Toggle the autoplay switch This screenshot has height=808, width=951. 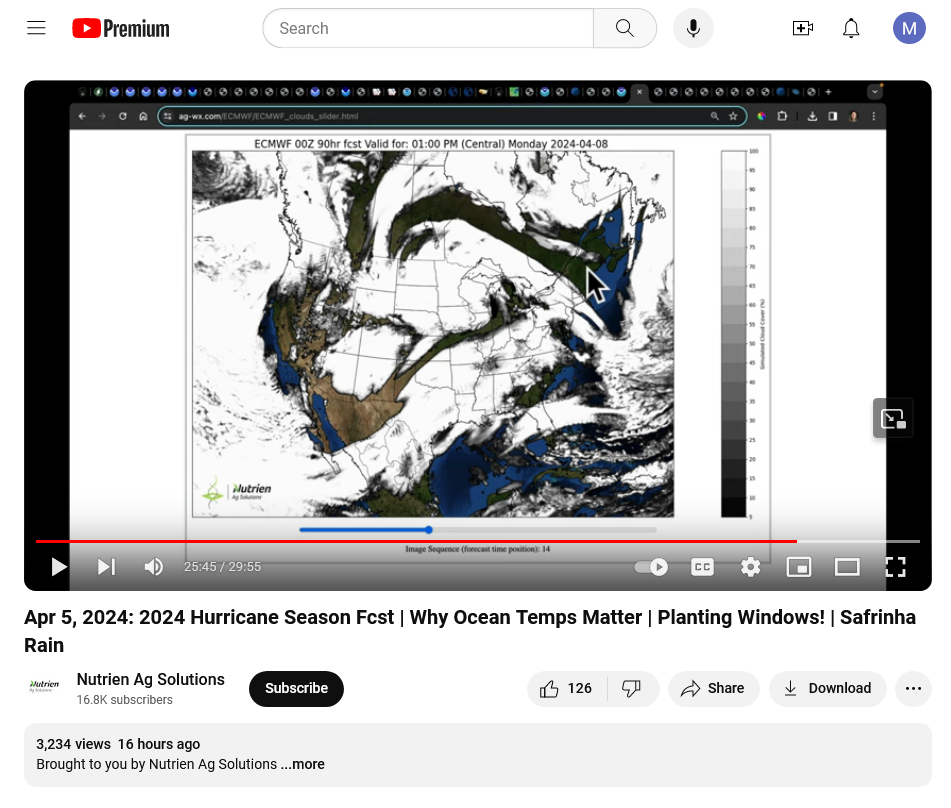tap(651, 567)
